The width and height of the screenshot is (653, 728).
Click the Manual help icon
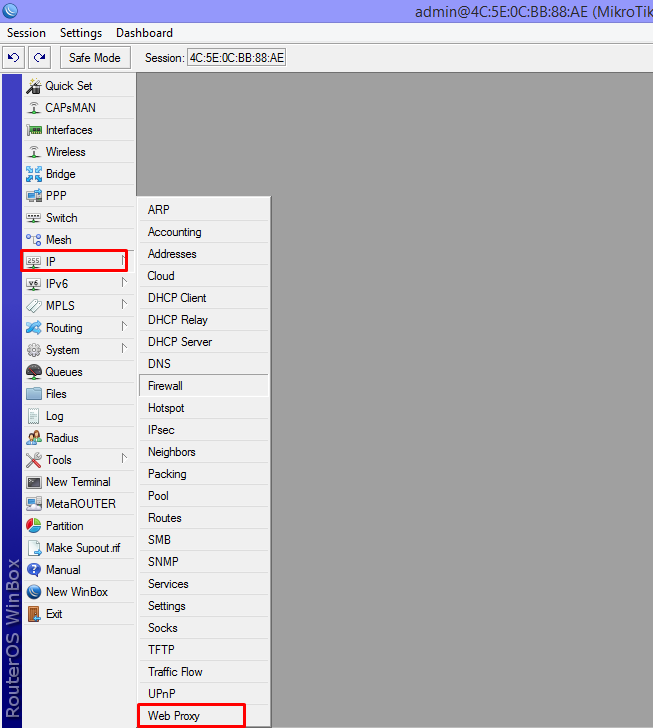pos(33,570)
